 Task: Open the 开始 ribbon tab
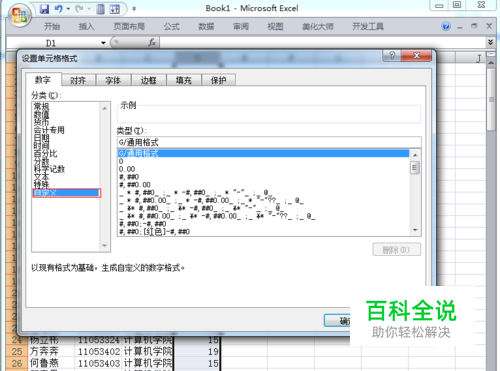coord(52,26)
